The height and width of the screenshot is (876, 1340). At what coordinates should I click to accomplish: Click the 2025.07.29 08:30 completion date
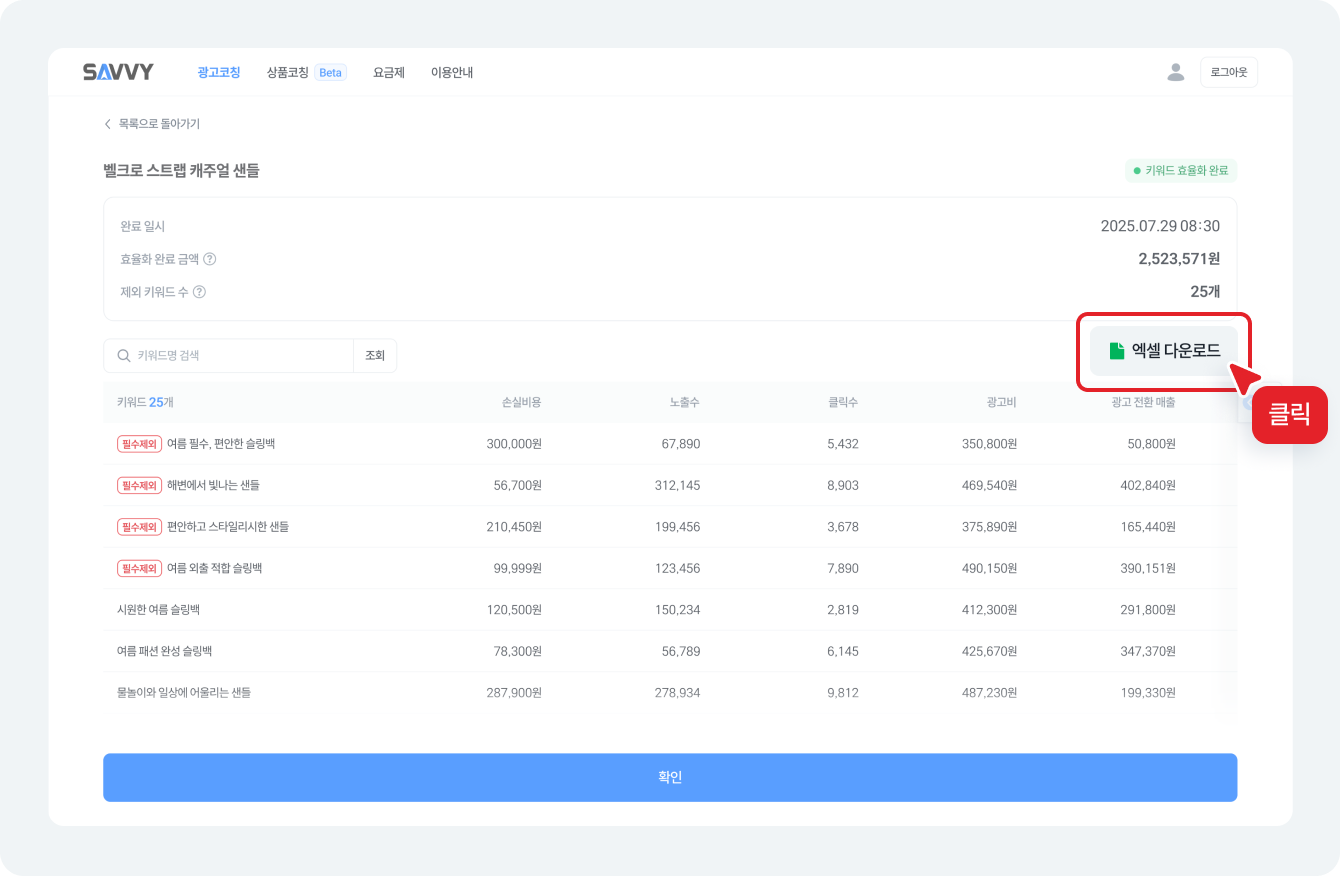(x=1160, y=226)
